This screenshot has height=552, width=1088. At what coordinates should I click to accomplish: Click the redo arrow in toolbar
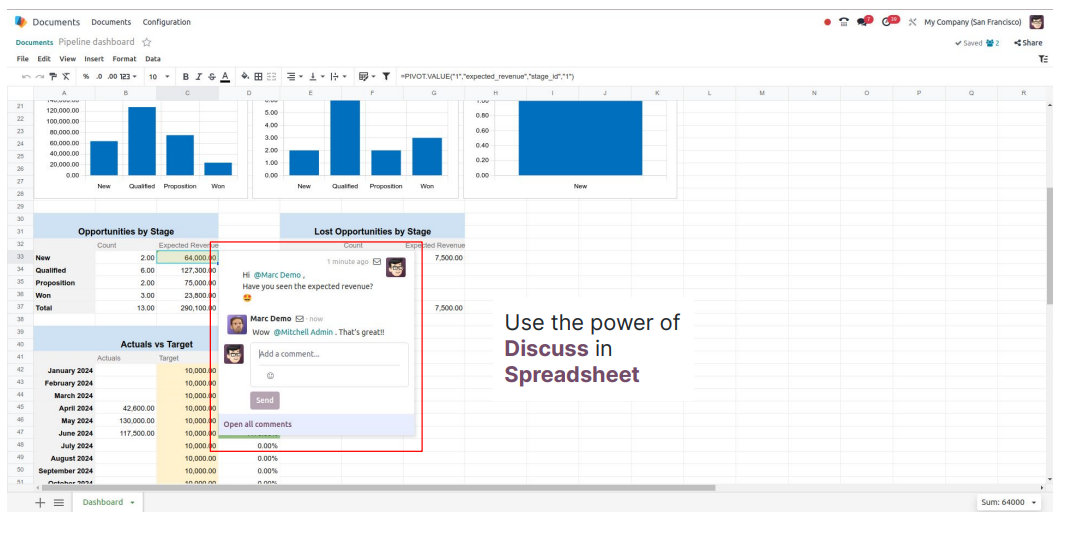click(x=39, y=77)
